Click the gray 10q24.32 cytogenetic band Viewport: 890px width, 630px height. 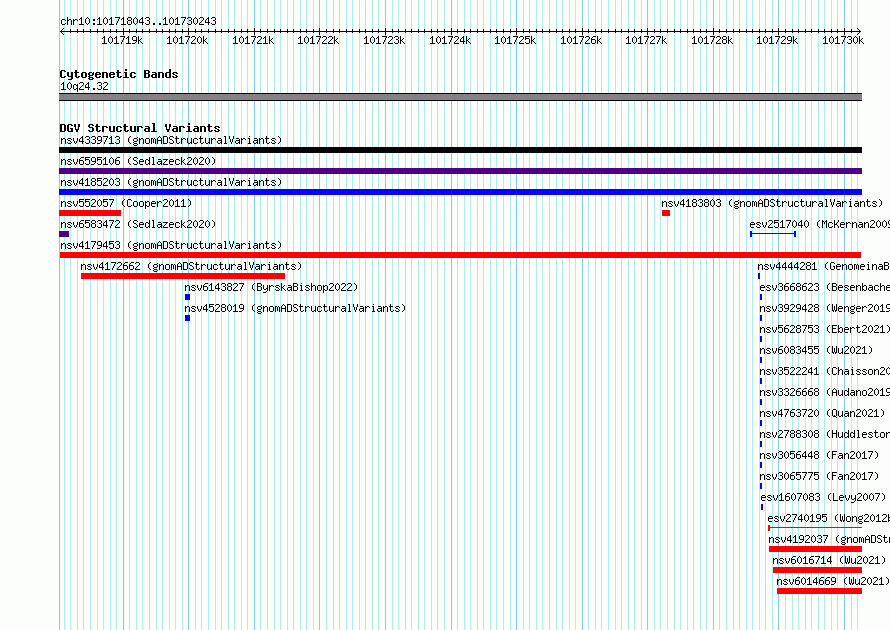click(x=460, y=97)
